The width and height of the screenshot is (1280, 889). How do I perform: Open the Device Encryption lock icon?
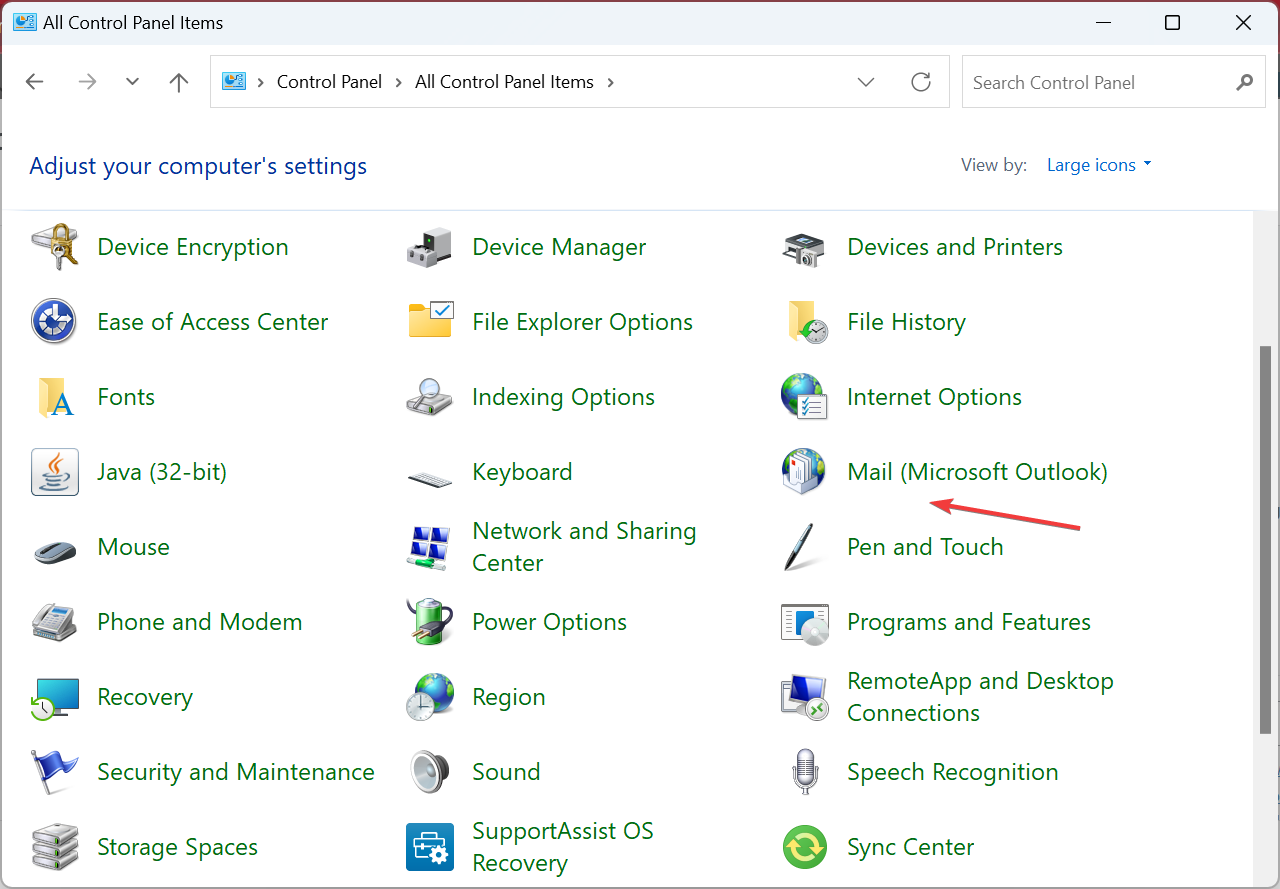[54, 247]
